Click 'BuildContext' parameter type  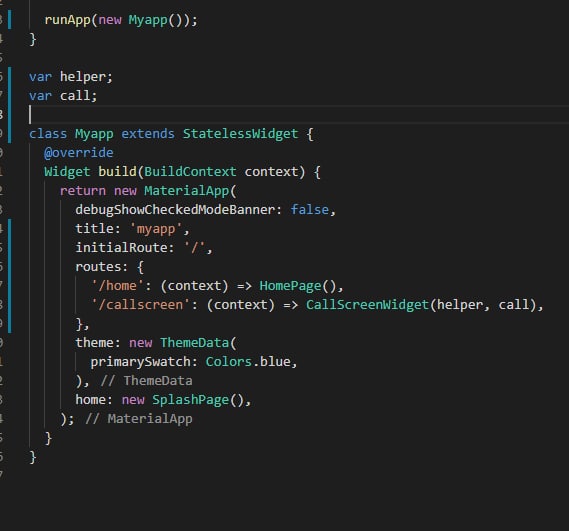click(190, 171)
